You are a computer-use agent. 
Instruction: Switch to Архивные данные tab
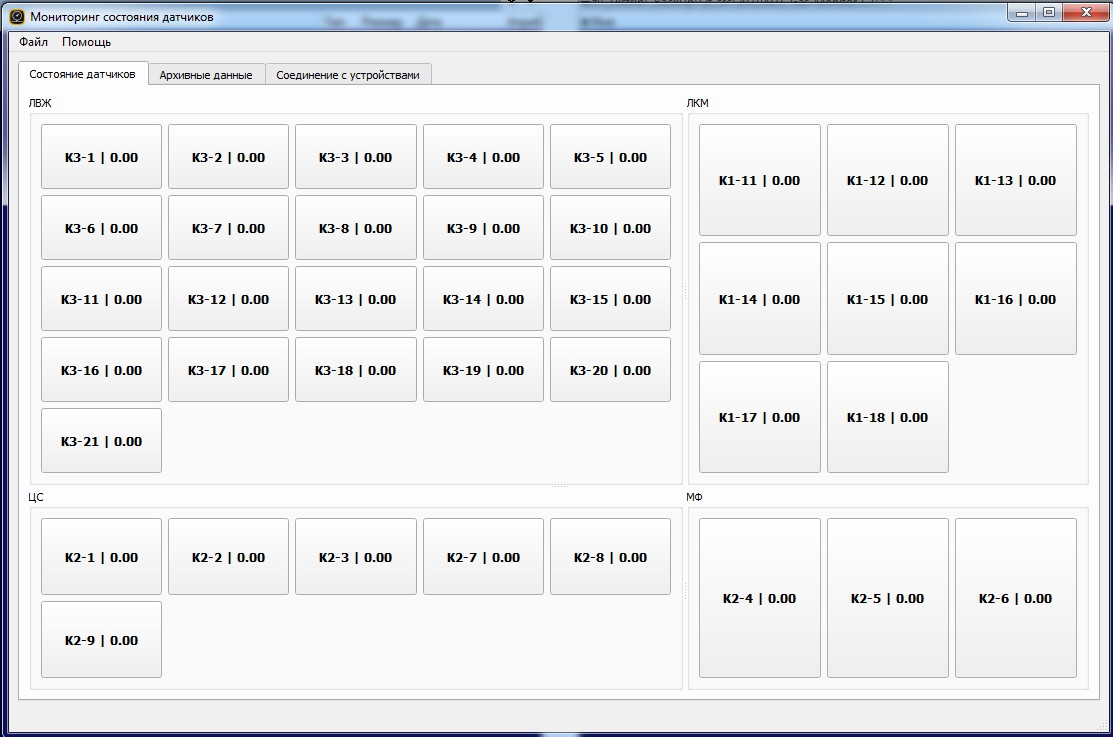(x=206, y=75)
